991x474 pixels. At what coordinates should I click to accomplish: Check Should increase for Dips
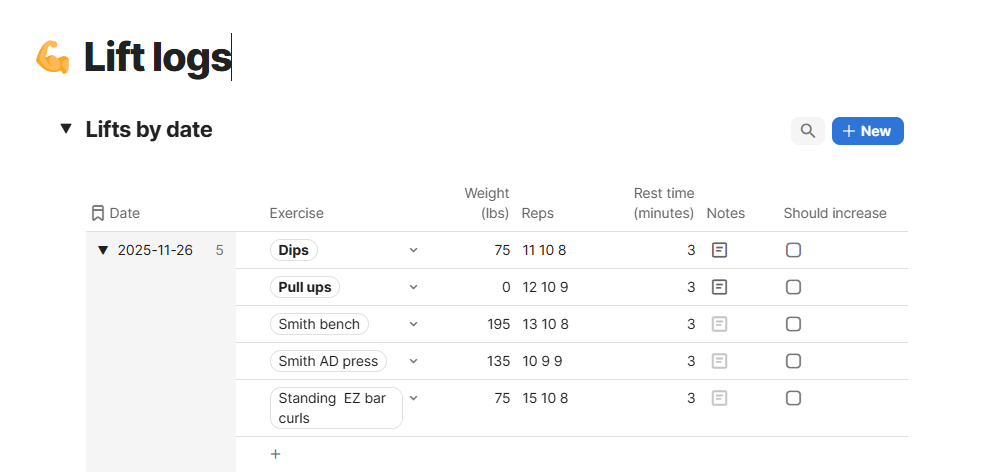point(793,250)
